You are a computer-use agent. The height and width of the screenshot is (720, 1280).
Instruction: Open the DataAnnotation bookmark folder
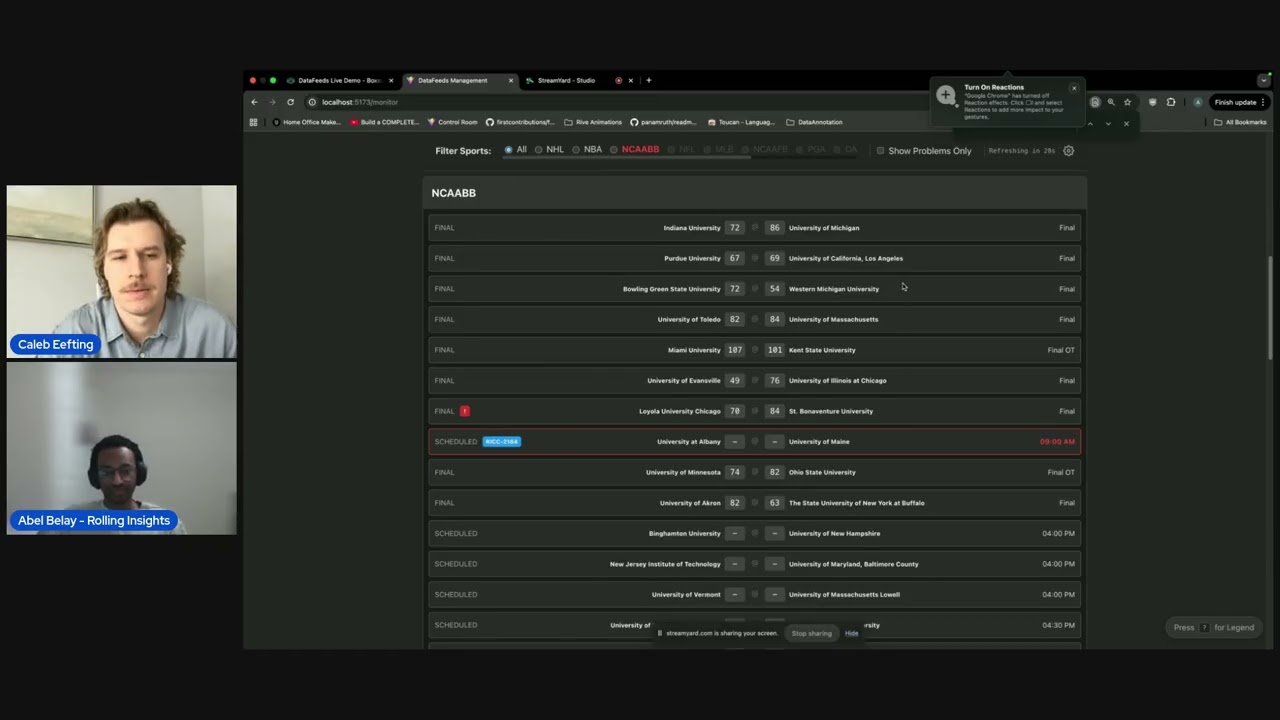click(814, 122)
